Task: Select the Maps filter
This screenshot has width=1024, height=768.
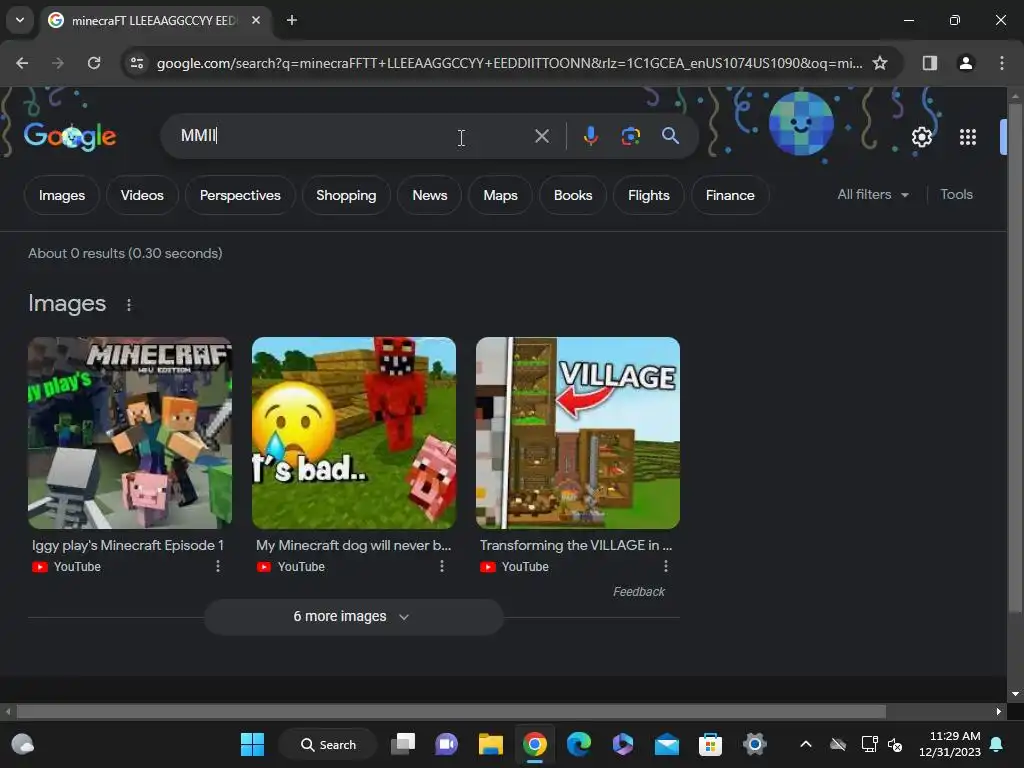Action: coord(500,195)
